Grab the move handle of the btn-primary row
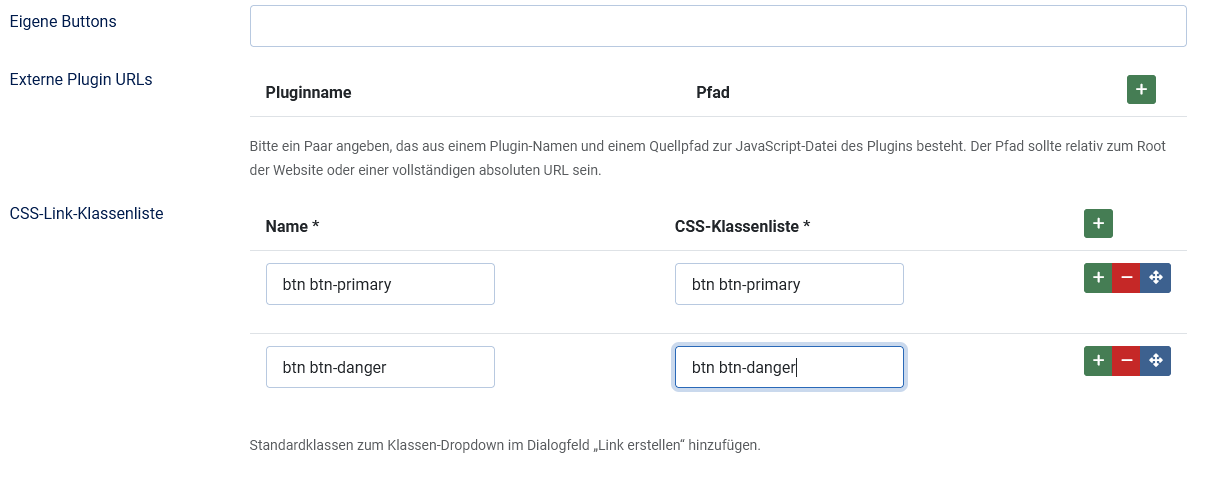 [1156, 278]
